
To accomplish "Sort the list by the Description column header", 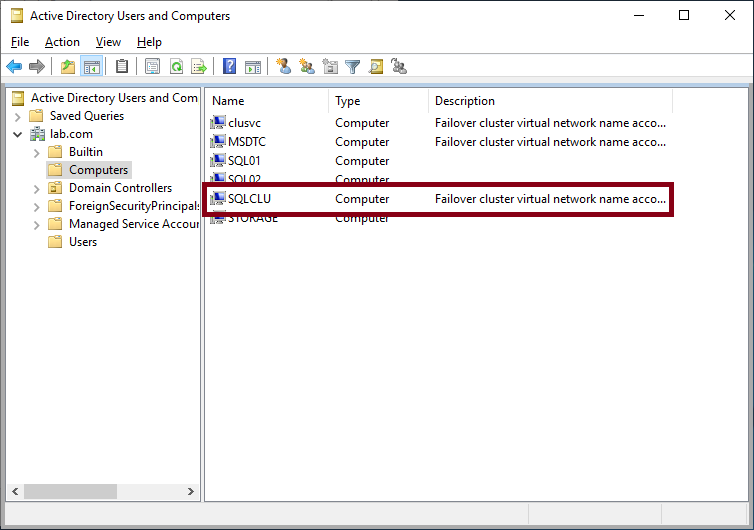I will [x=550, y=101].
